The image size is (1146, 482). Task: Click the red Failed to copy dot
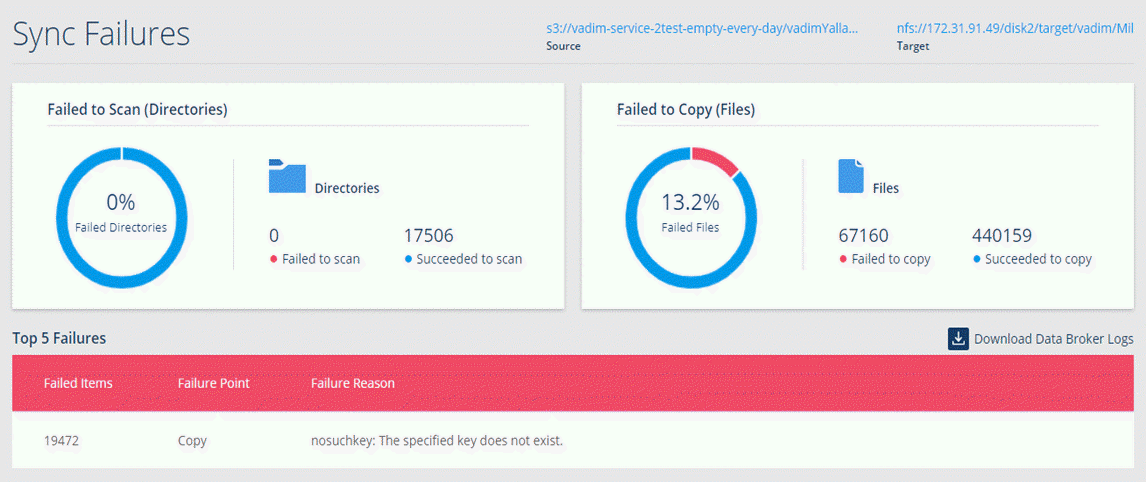[843, 260]
